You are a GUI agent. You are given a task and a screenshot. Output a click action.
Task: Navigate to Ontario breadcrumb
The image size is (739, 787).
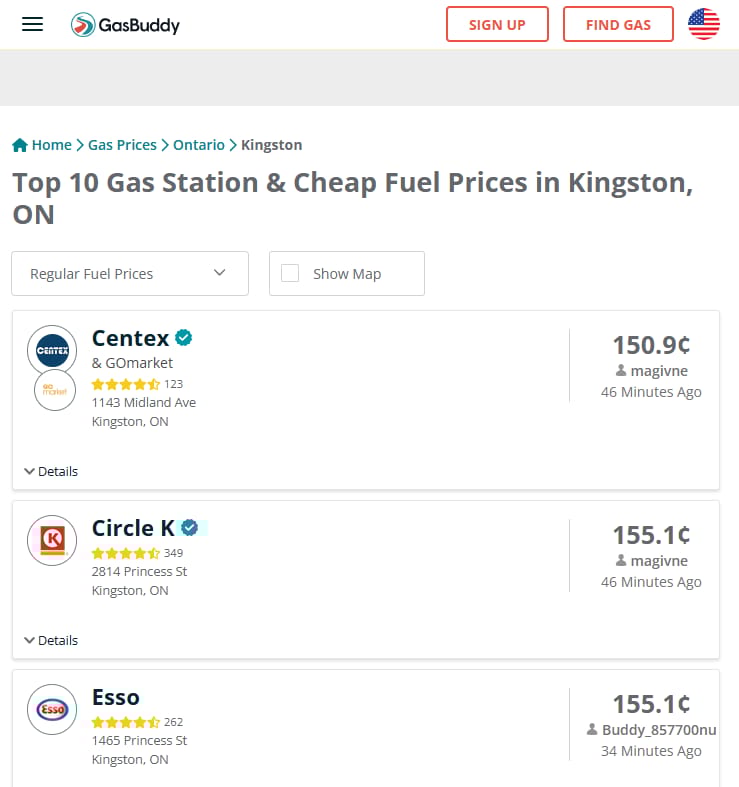click(x=199, y=145)
